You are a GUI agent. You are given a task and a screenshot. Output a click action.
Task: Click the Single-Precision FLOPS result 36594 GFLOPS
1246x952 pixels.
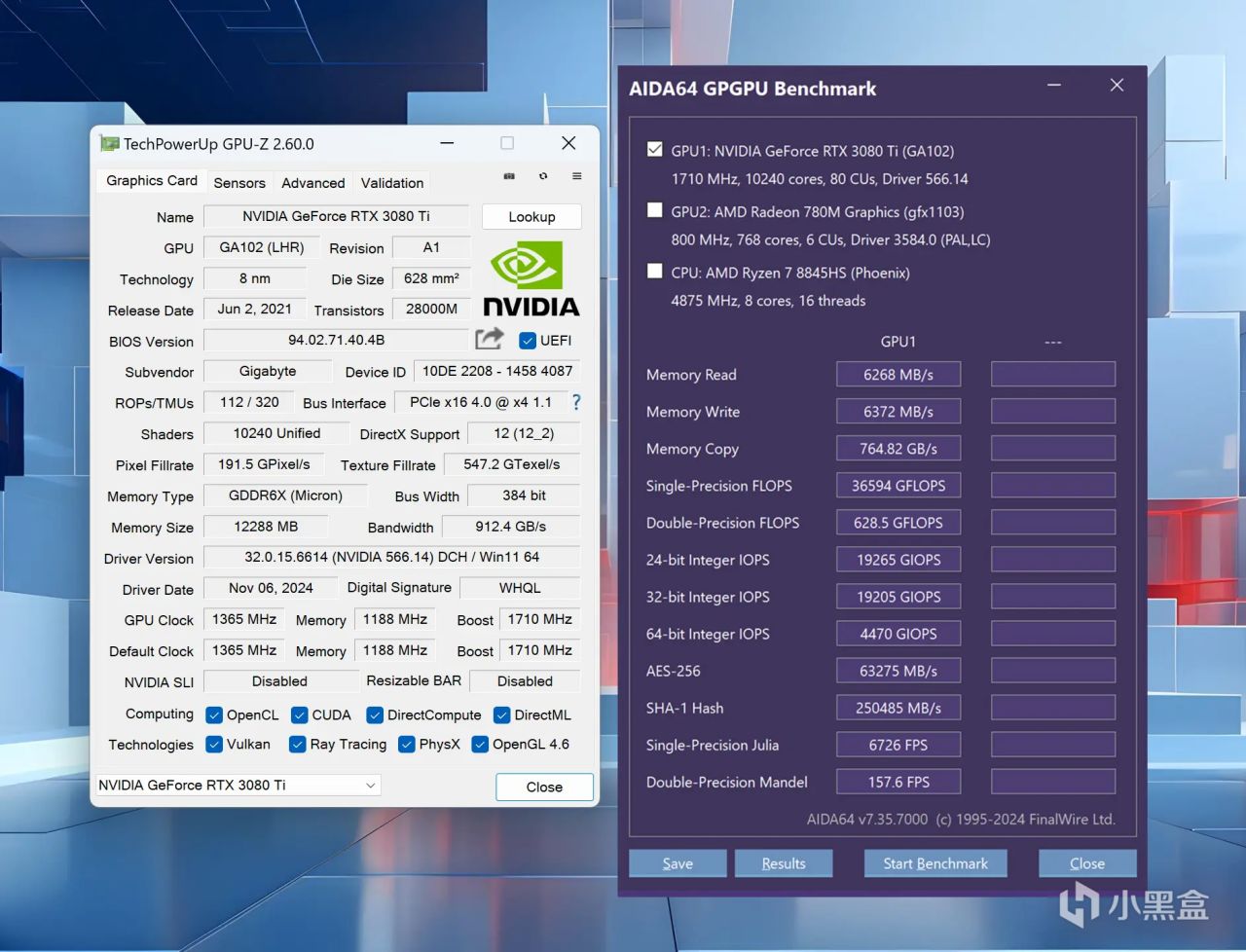tap(898, 486)
